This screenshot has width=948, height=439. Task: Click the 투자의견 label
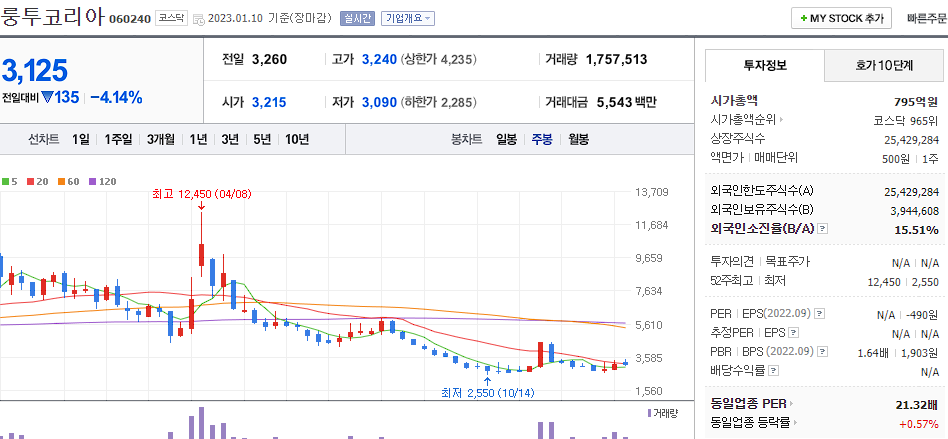tap(732, 262)
